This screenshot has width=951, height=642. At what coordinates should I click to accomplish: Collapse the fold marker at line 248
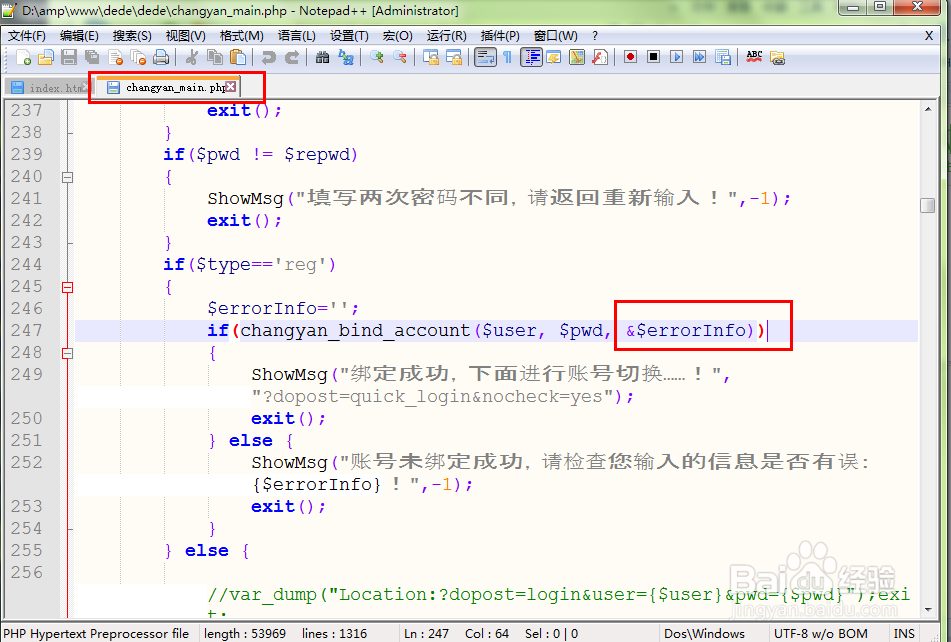click(67, 353)
